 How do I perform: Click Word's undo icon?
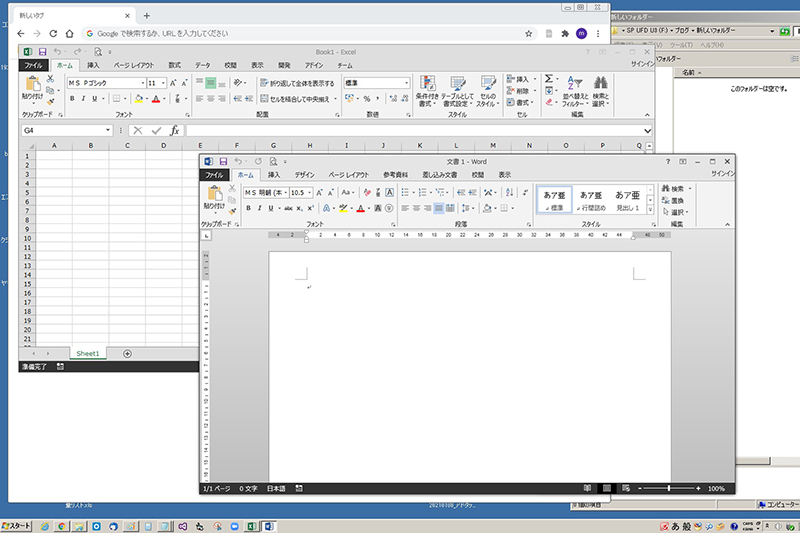pyautogui.click(x=238, y=162)
